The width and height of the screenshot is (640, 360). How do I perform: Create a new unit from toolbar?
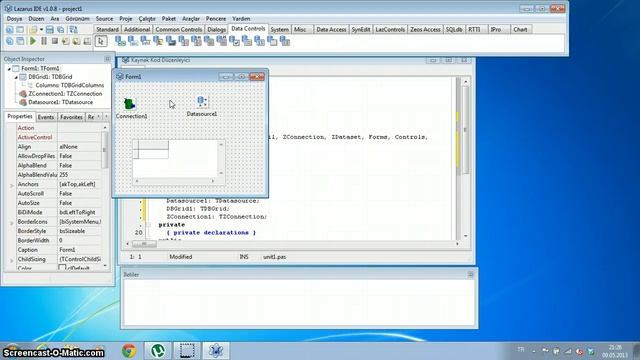pyautogui.click(x=9, y=29)
